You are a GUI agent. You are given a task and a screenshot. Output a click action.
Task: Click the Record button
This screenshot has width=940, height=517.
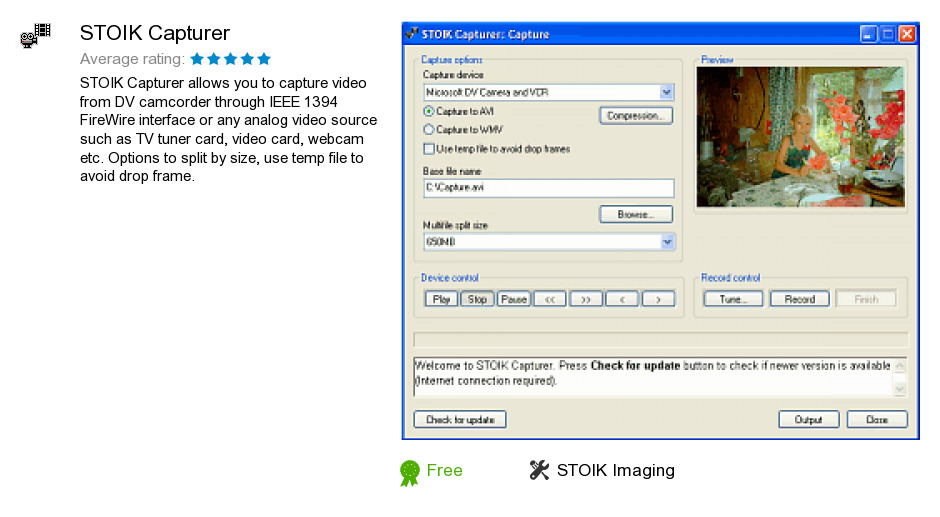pos(800,299)
